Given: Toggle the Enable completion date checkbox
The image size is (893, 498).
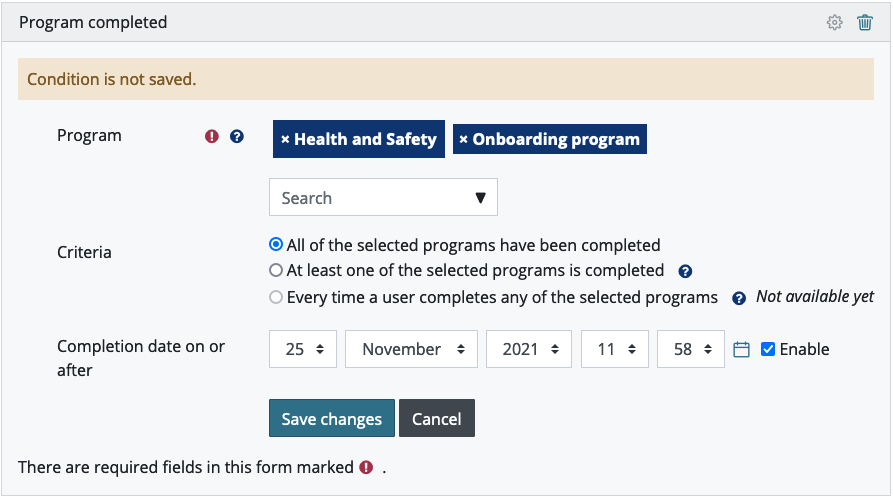Looking at the screenshot, I should click(x=768, y=349).
